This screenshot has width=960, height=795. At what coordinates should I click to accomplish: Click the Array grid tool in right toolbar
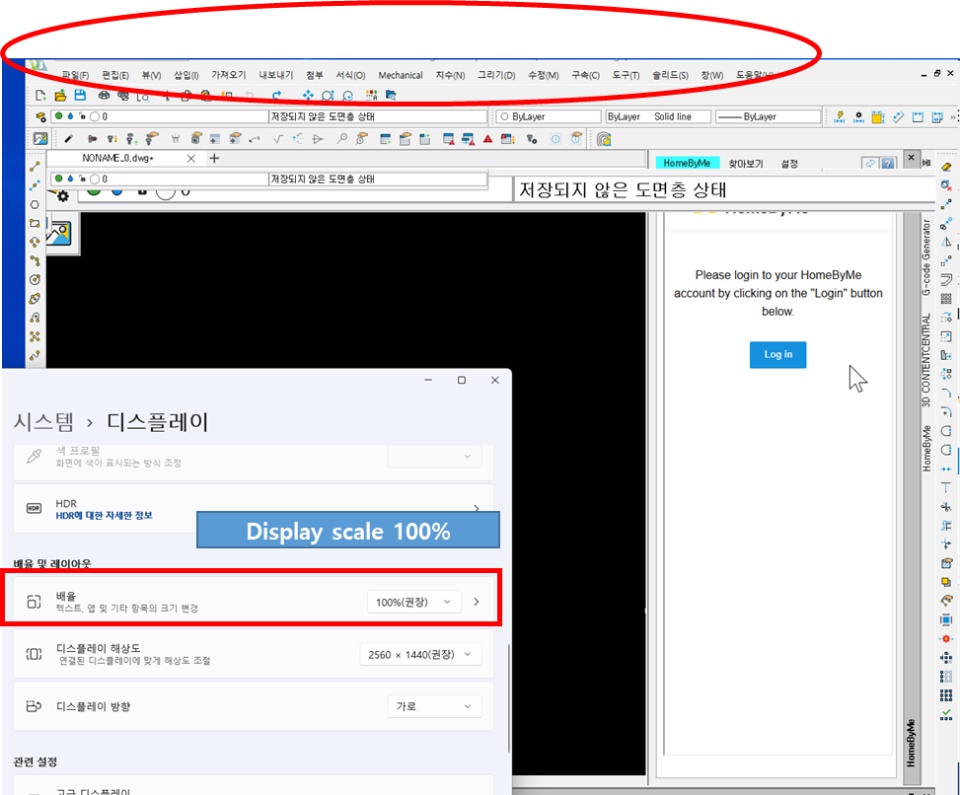click(x=946, y=298)
